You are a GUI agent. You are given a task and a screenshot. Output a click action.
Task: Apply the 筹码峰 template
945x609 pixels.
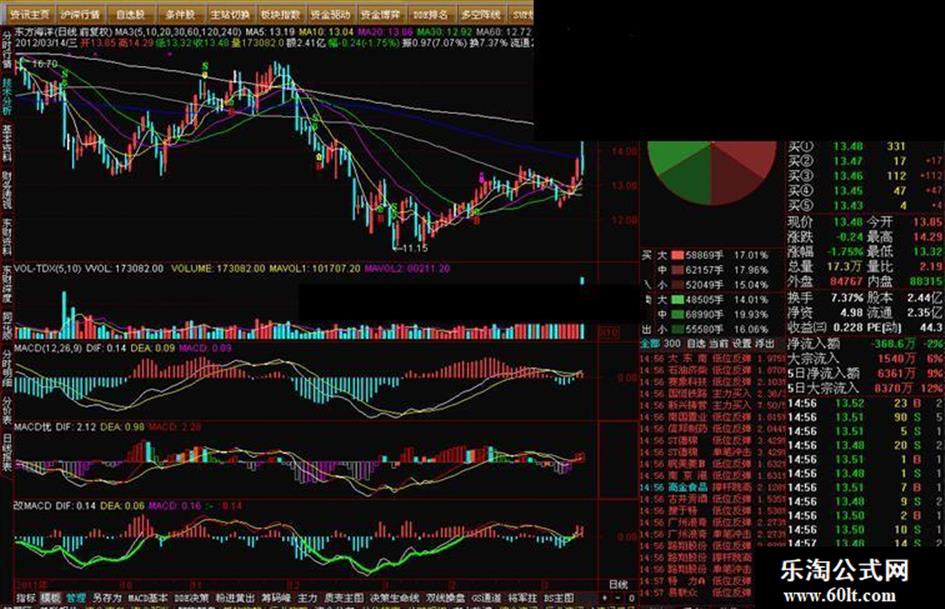coord(276,598)
